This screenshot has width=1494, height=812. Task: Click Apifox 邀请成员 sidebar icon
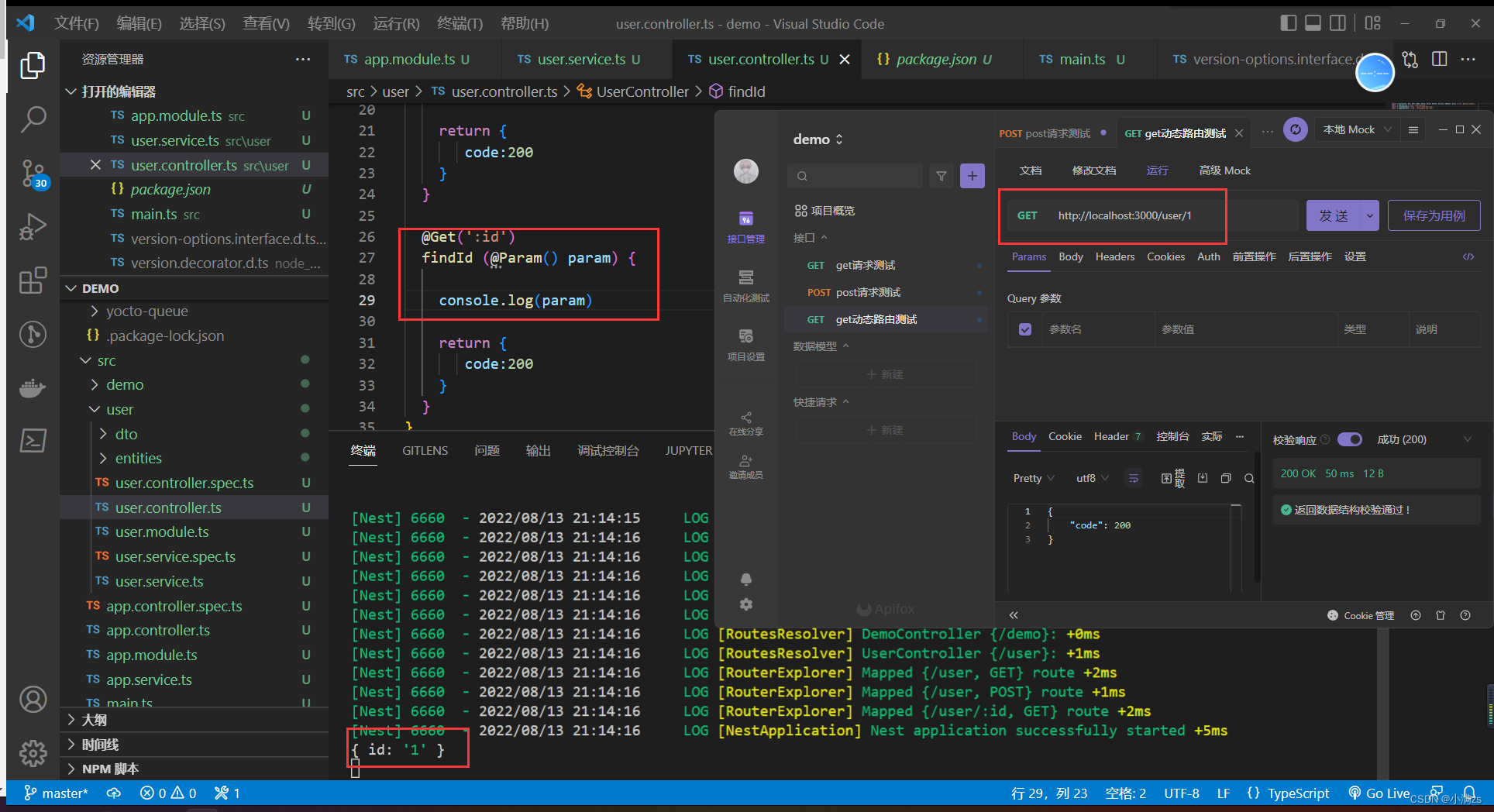coord(745,467)
